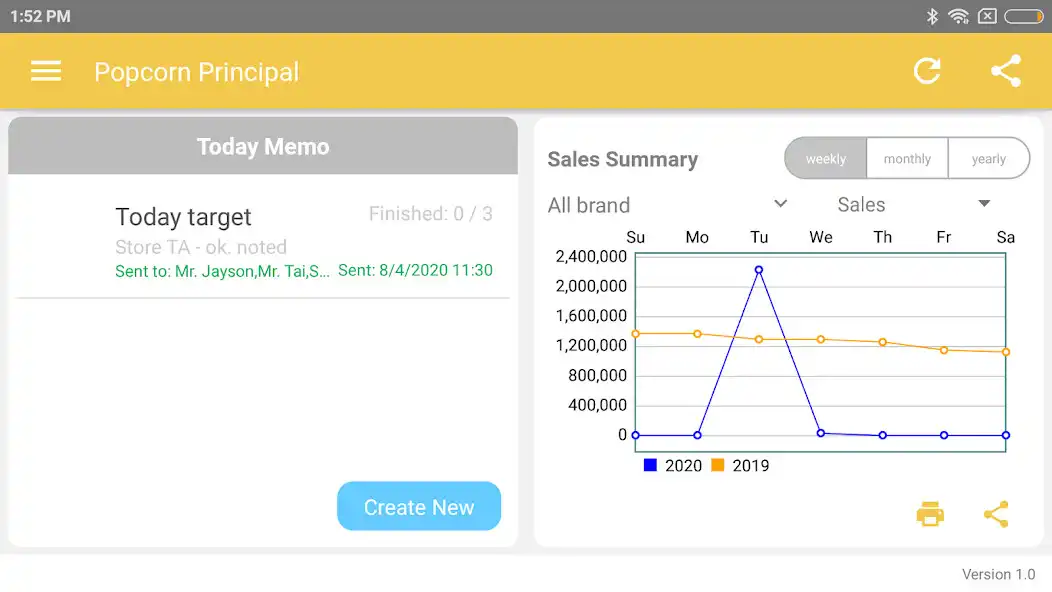This screenshot has height=592, width=1052.
Task: Click the blue 2020 legend swatch
Action: point(651,465)
